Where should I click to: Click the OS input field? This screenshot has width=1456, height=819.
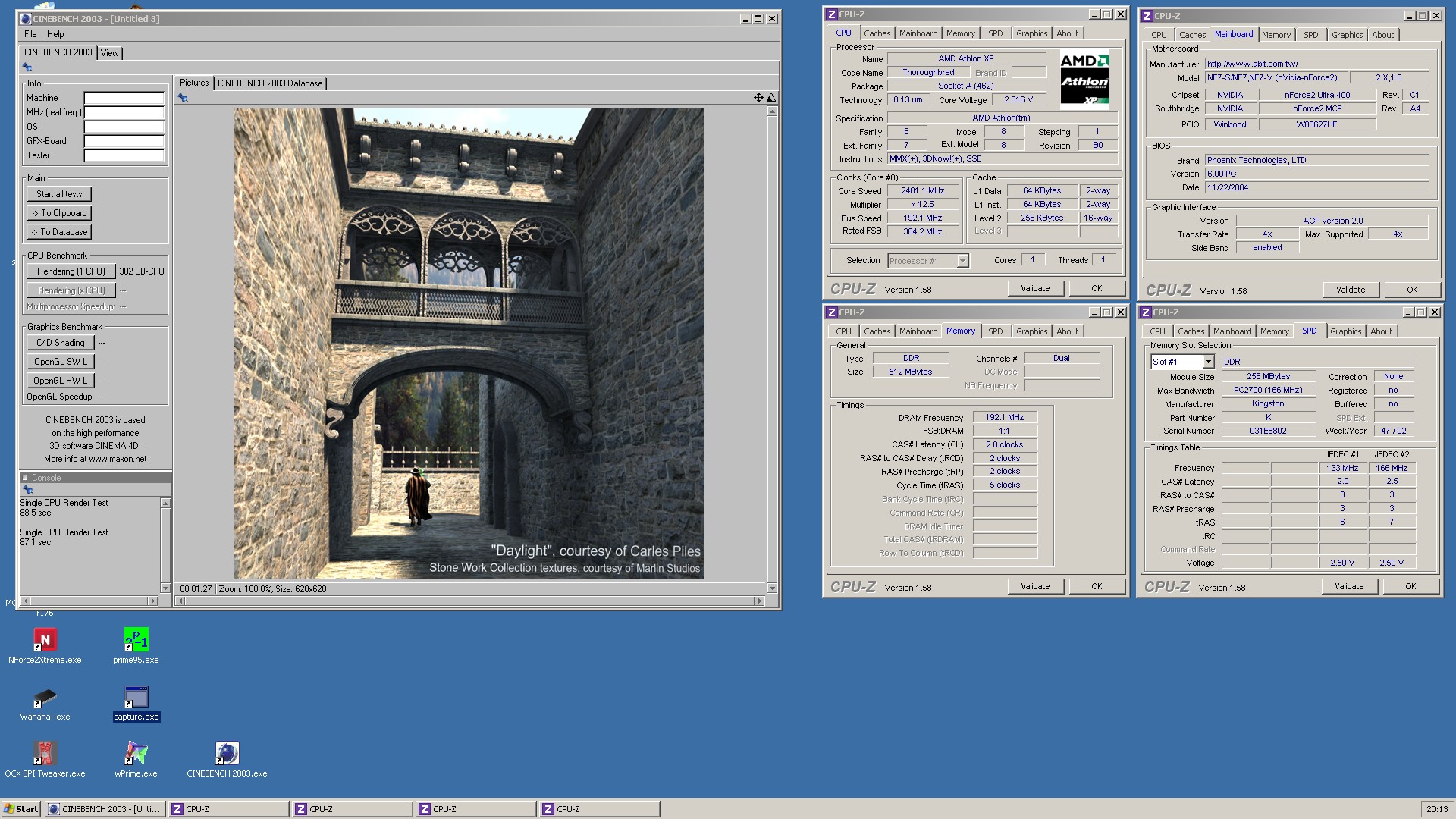point(124,127)
